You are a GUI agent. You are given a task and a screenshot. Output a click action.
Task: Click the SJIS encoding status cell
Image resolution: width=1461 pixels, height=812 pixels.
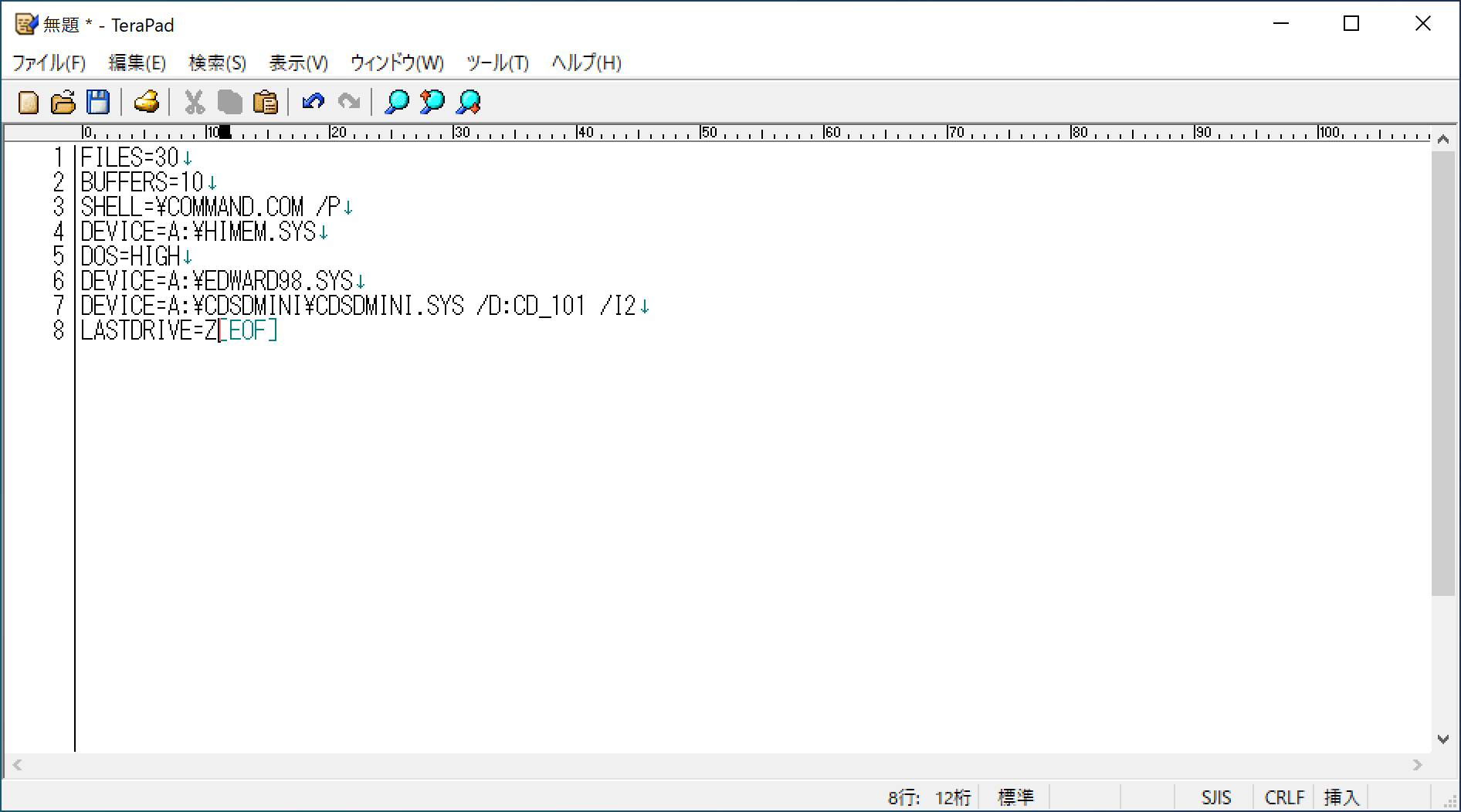[1216, 797]
